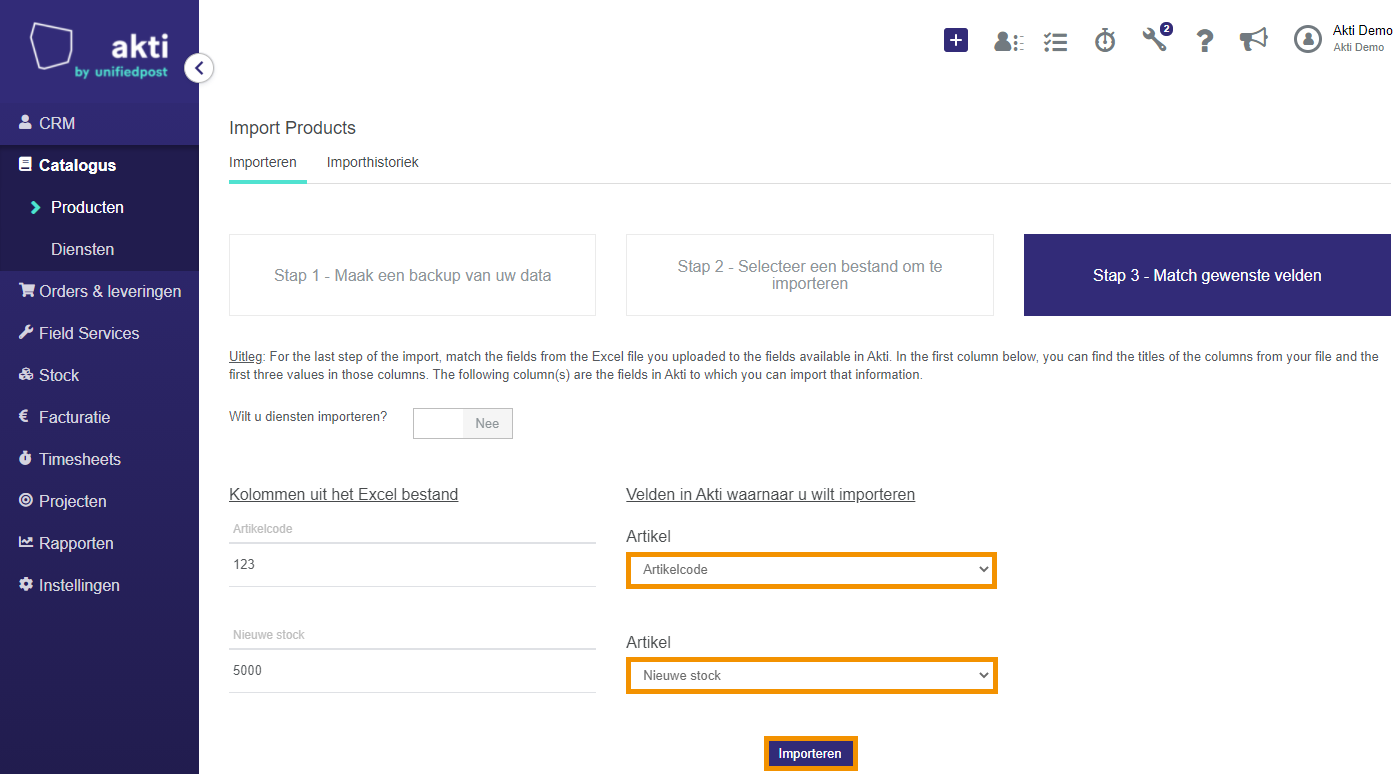Click the question mark help icon
Image resolution: width=1399 pixels, height=774 pixels.
tap(1205, 40)
